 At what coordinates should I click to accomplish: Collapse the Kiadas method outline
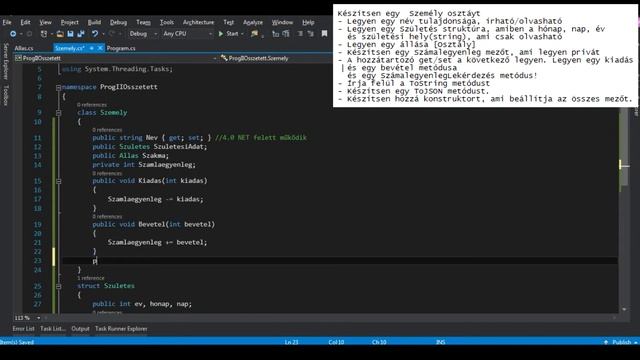tap(58, 181)
